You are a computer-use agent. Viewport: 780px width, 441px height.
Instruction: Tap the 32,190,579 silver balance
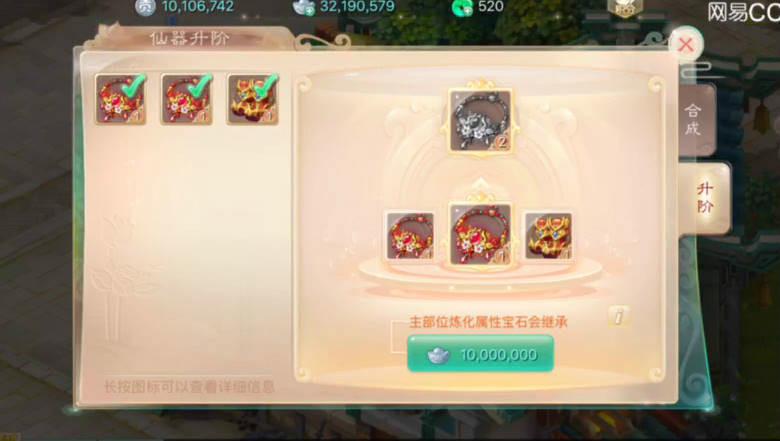(x=357, y=6)
